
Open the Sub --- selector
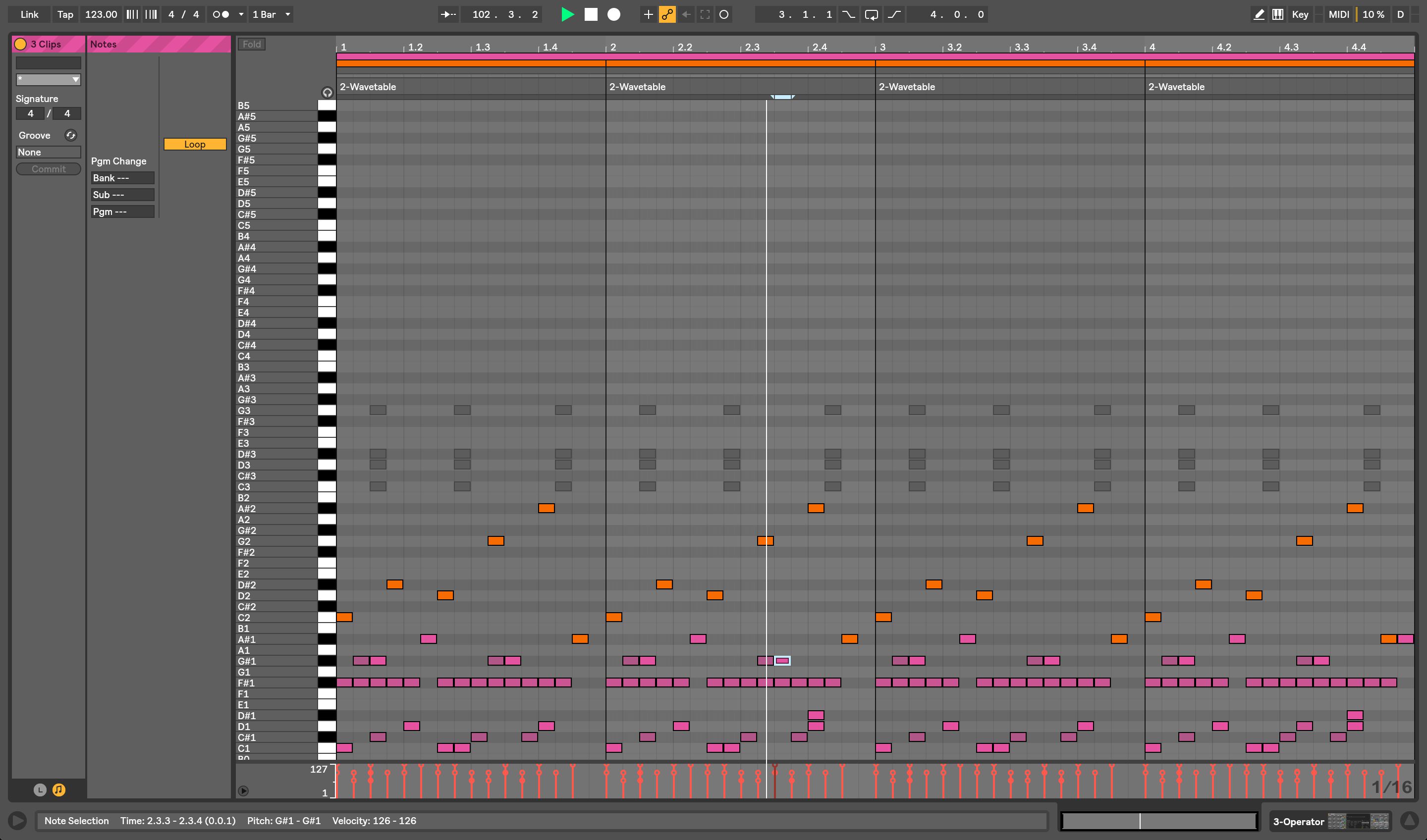(x=122, y=195)
